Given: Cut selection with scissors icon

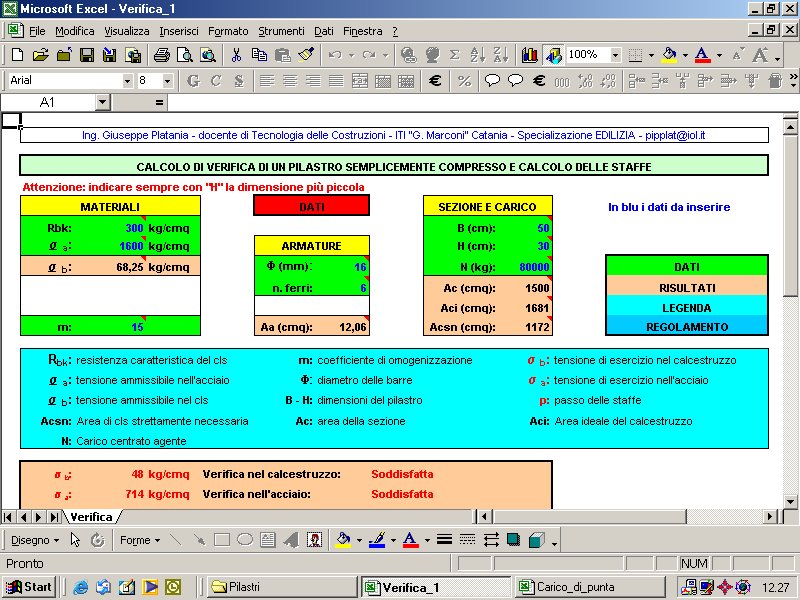Looking at the screenshot, I should [x=236, y=55].
